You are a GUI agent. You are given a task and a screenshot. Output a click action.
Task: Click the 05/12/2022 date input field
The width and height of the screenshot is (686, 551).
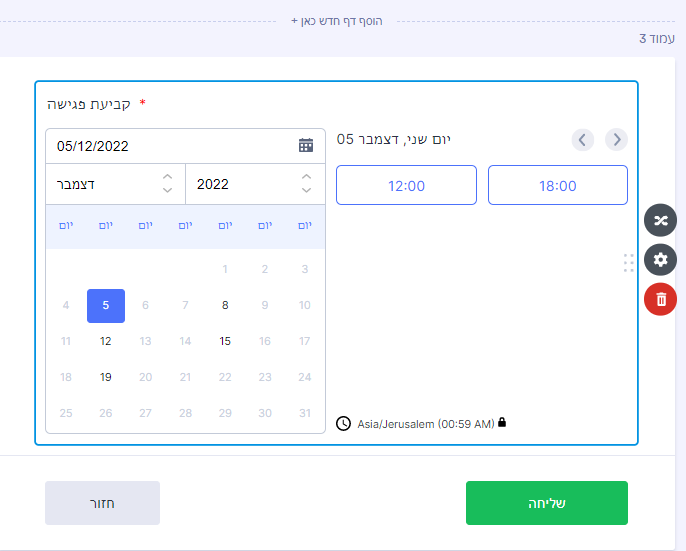click(x=170, y=146)
